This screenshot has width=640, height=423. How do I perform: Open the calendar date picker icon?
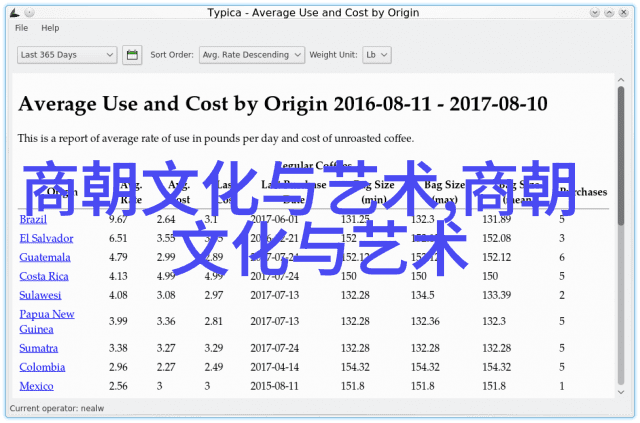(132, 55)
